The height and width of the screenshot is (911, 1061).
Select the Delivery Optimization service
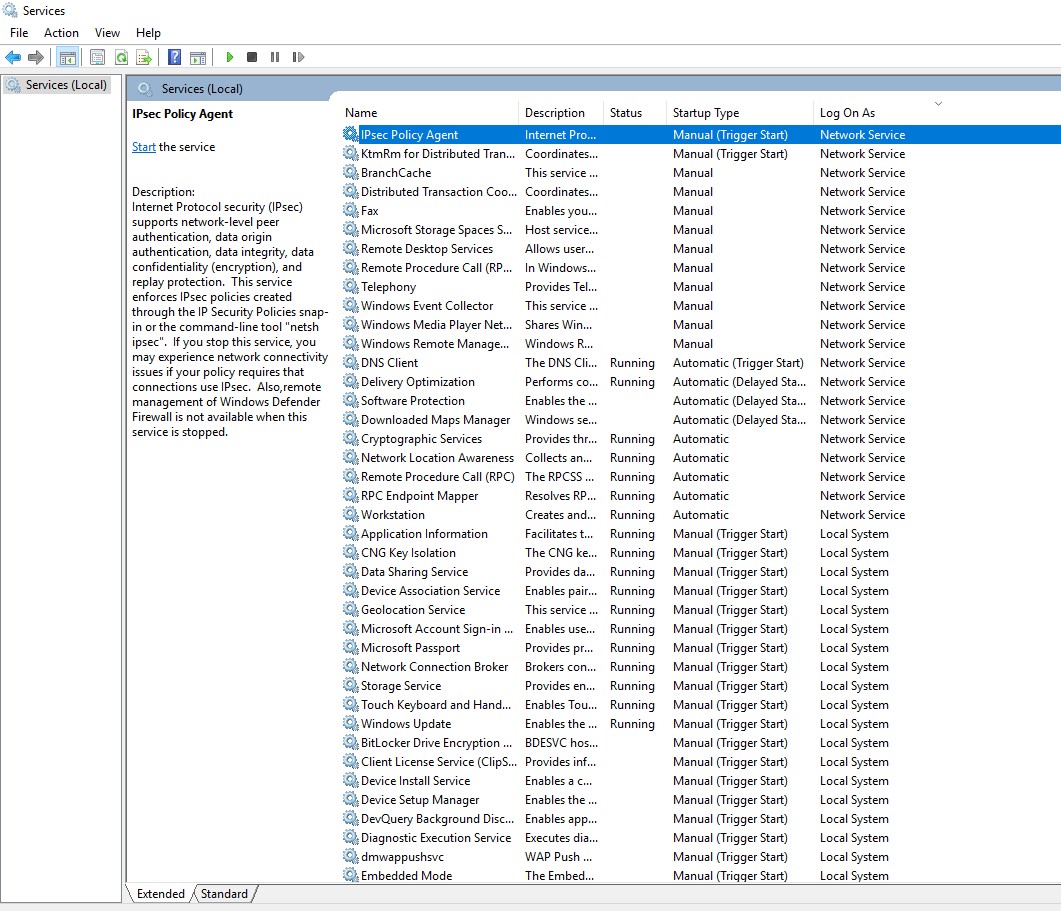click(x=700, y=381)
